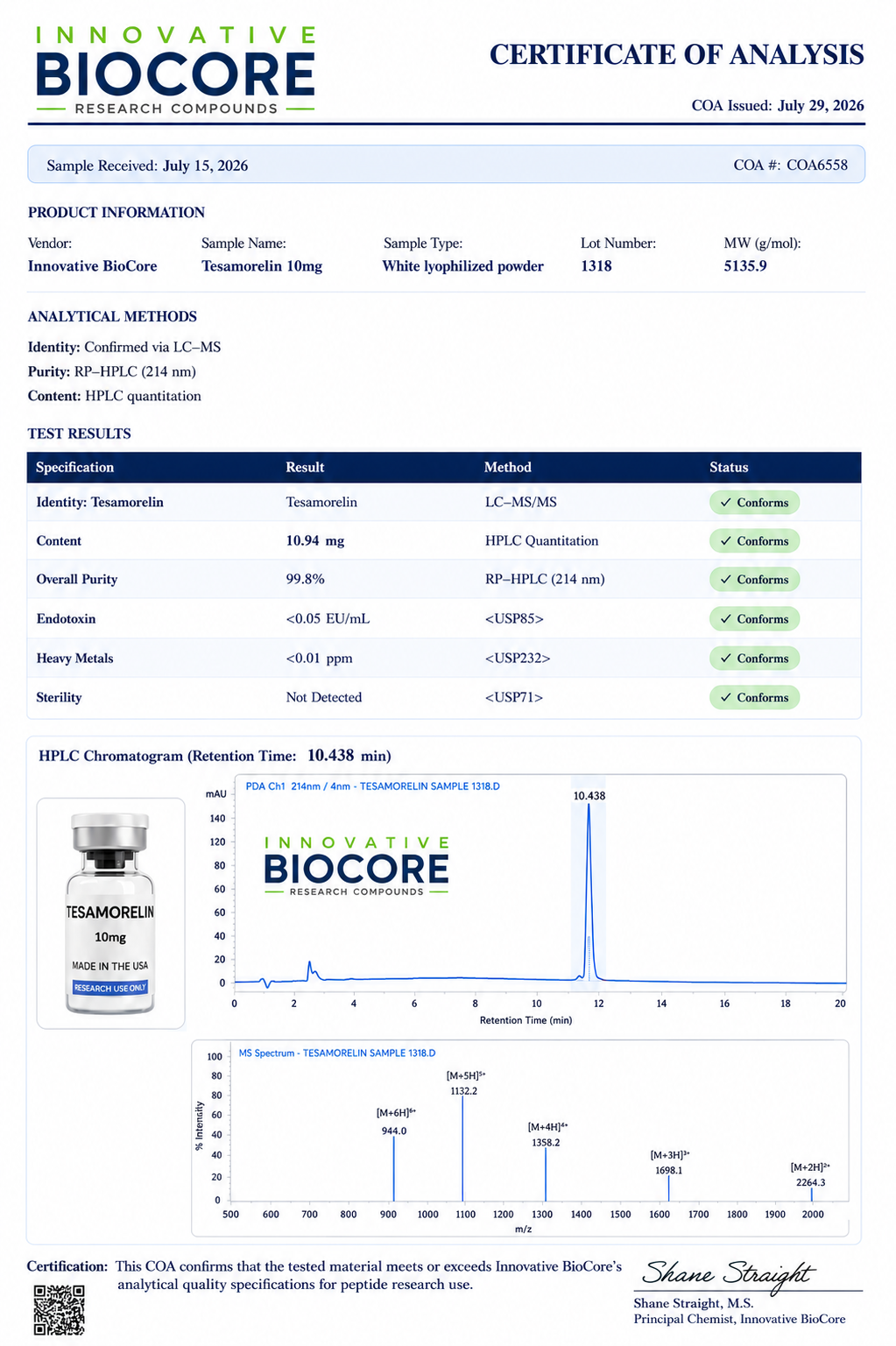Click the 'Purity: RP–HPLC (214 nm)' methods line
896x1346 pixels.
pos(112,372)
